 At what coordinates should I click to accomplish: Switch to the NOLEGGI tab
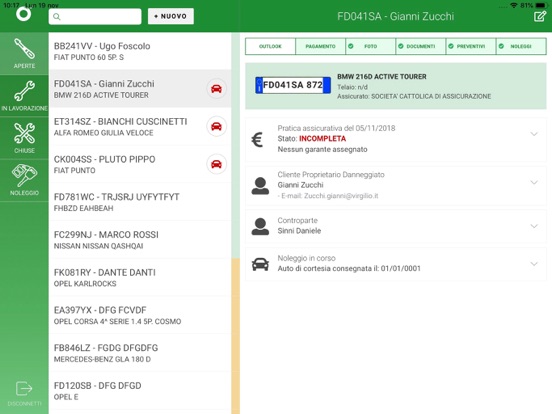(521, 46)
